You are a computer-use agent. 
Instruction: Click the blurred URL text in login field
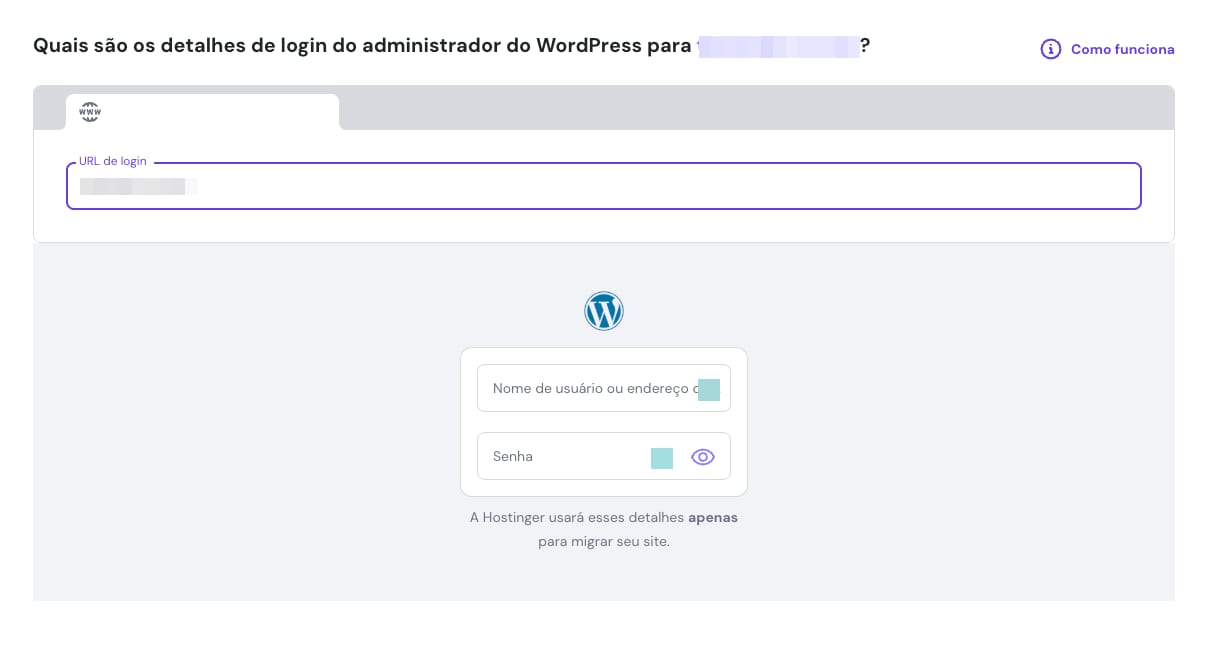(135, 186)
